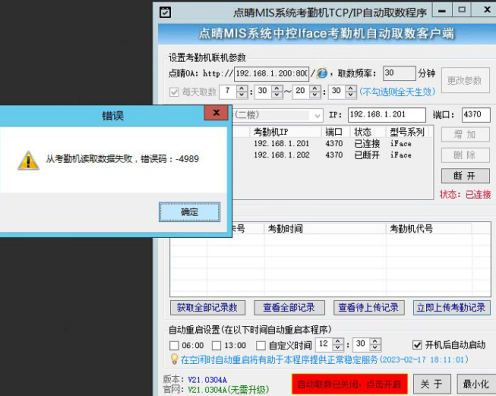
Task: Click the lightbulb tip icon
Action: [x=174, y=359]
